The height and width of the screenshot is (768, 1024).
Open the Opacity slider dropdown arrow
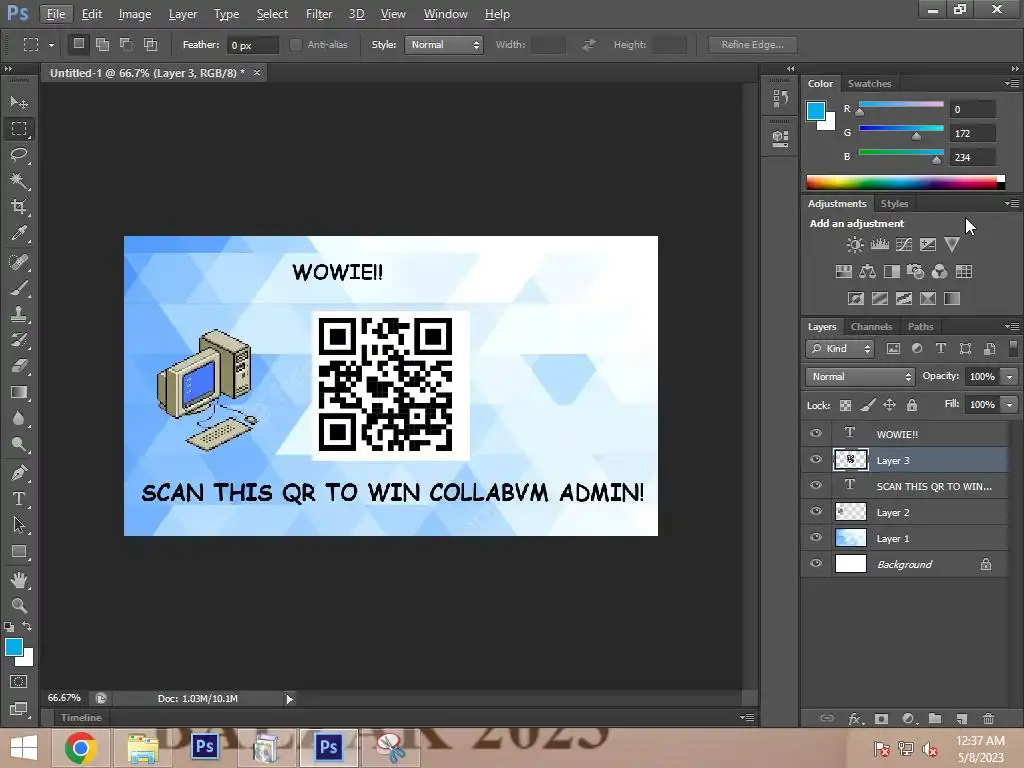[x=1010, y=377]
